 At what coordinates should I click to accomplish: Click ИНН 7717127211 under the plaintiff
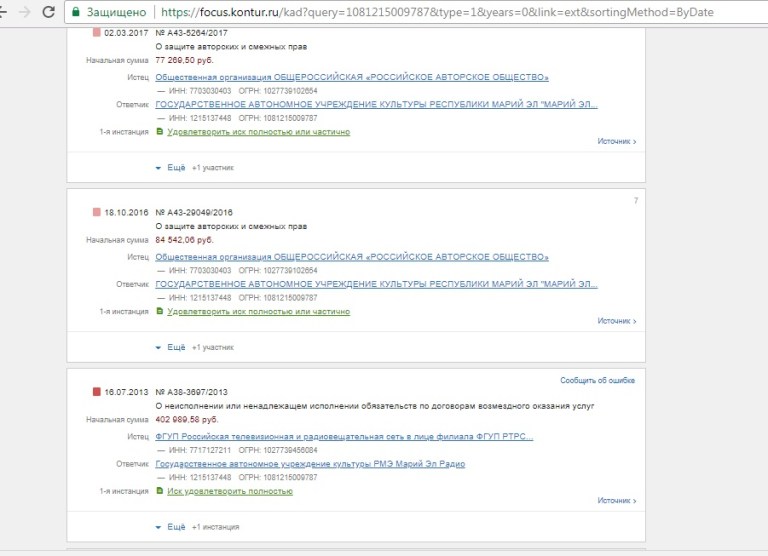[x=200, y=450]
